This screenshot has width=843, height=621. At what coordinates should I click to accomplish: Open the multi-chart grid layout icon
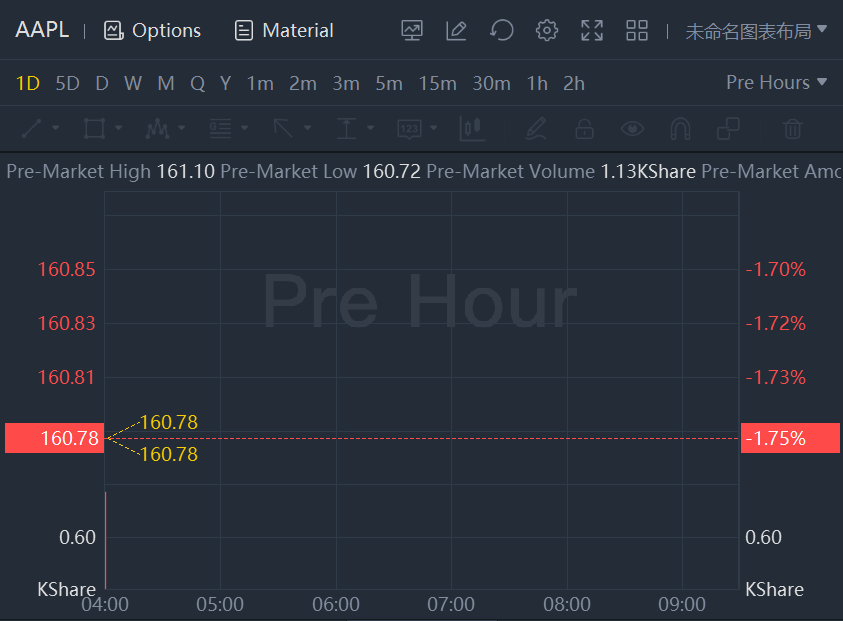point(637,30)
